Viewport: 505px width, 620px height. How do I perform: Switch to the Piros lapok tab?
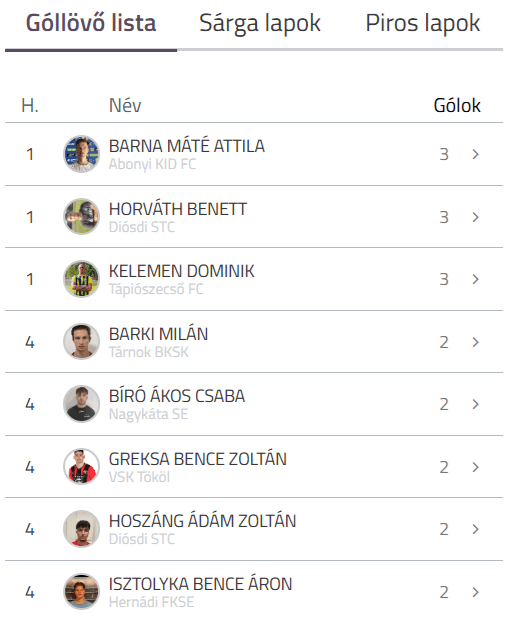click(423, 23)
